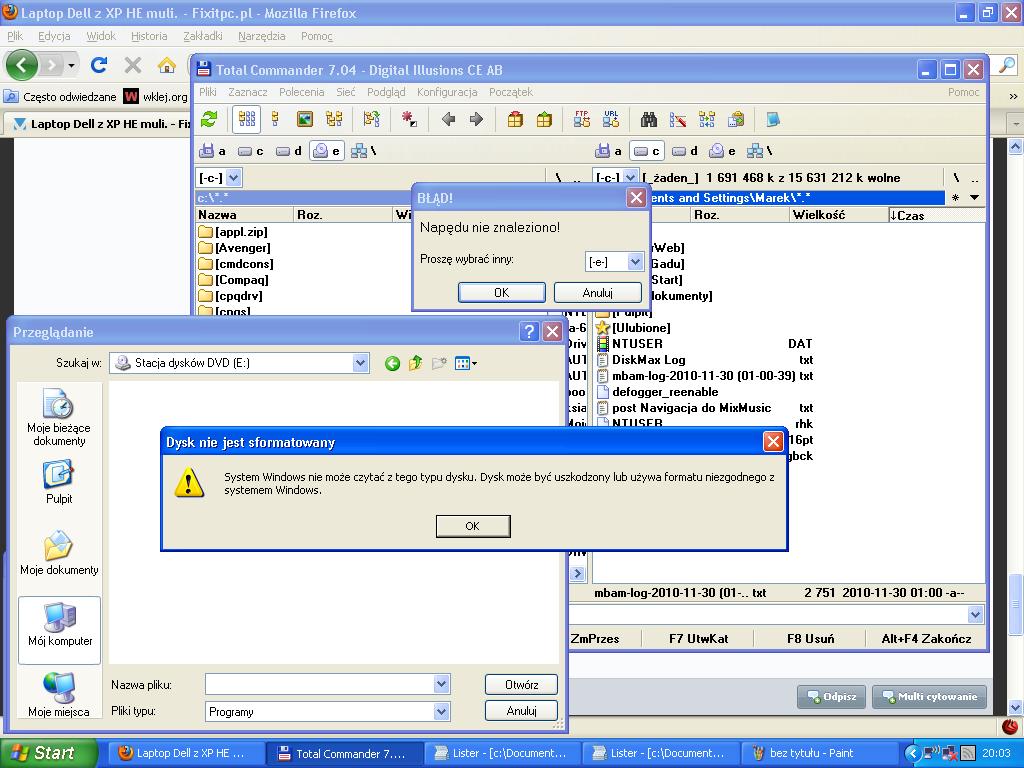Click the Refresh icon in Total Commander toolbar
The height and width of the screenshot is (768, 1024).
pos(209,120)
